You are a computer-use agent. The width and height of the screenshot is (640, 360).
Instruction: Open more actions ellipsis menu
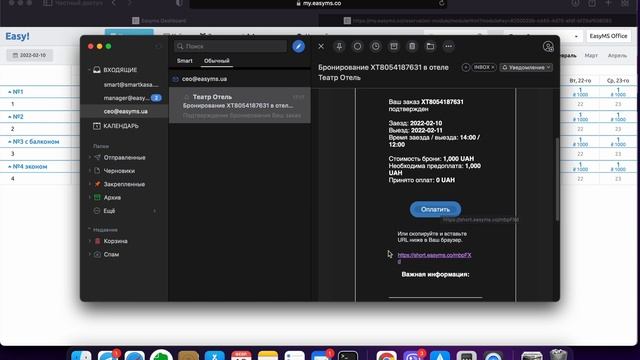pyautogui.click(x=449, y=47)
